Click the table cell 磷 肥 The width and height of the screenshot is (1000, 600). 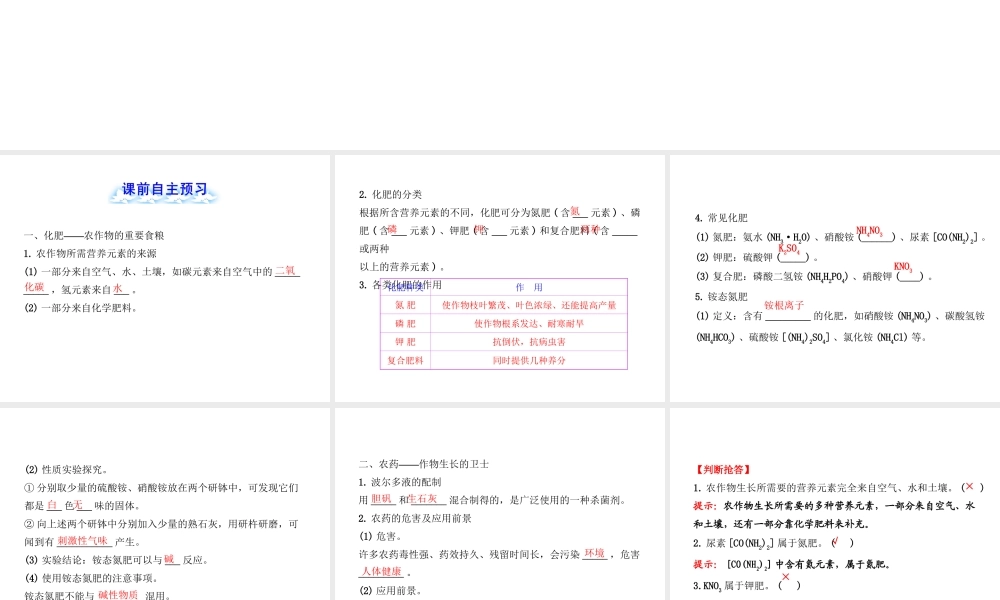(406, 324)
